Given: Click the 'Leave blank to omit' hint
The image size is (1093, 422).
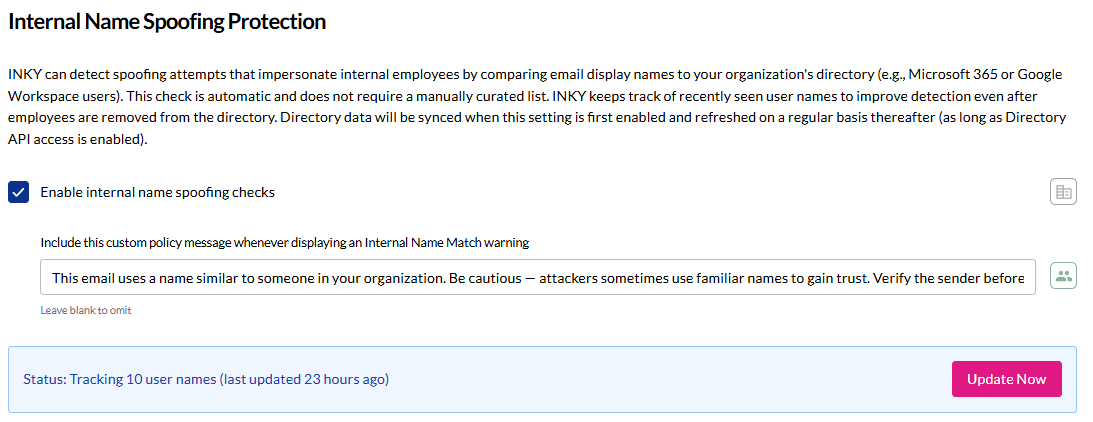Looking at the screenshot, I should (86, 310).
